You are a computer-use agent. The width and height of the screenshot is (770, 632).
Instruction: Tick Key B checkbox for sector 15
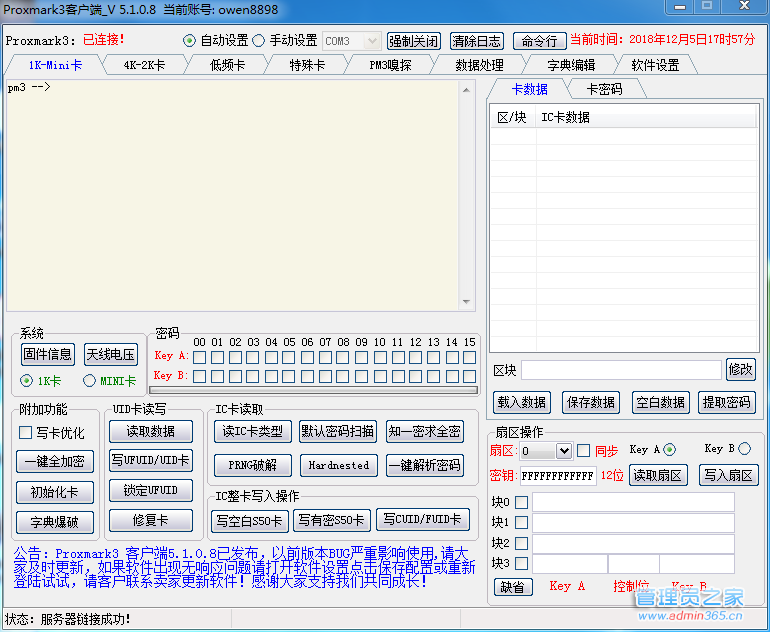point(469,377)
